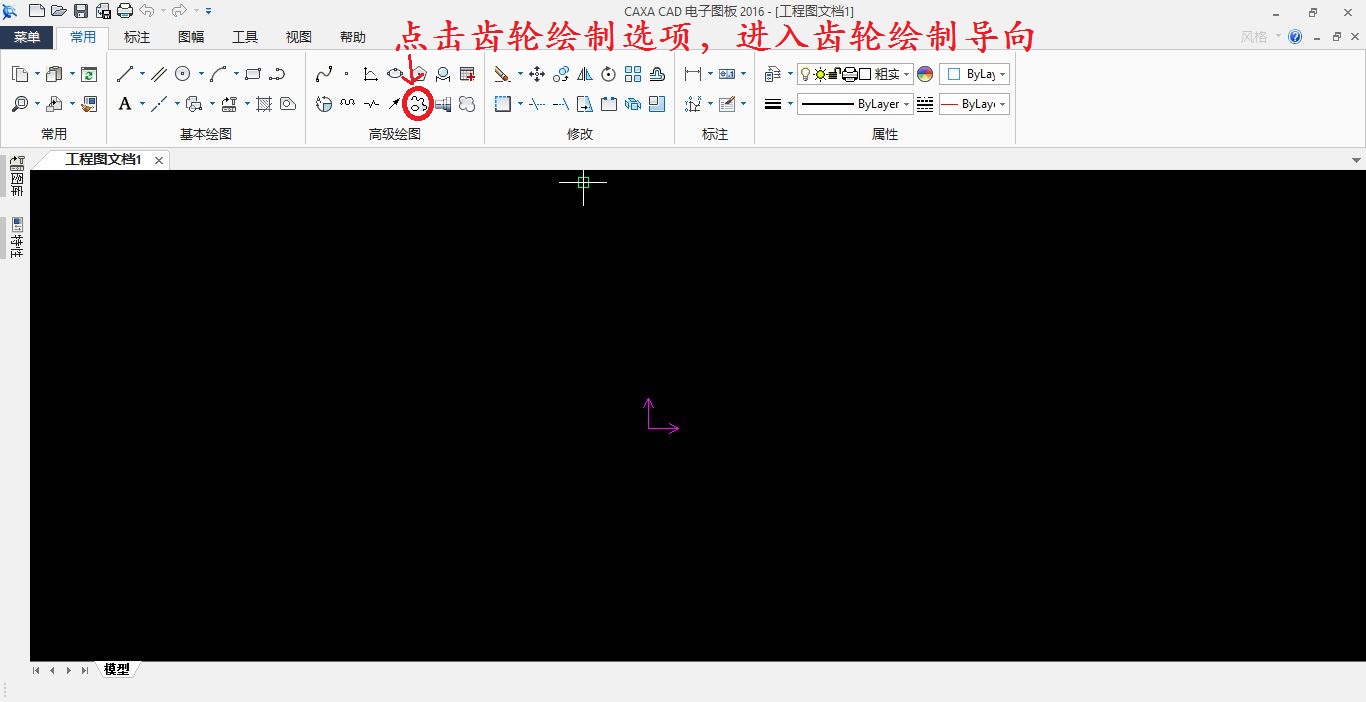Select the offset curve tool
Viewport: 1366px width, 702px height.
point(657,74)
